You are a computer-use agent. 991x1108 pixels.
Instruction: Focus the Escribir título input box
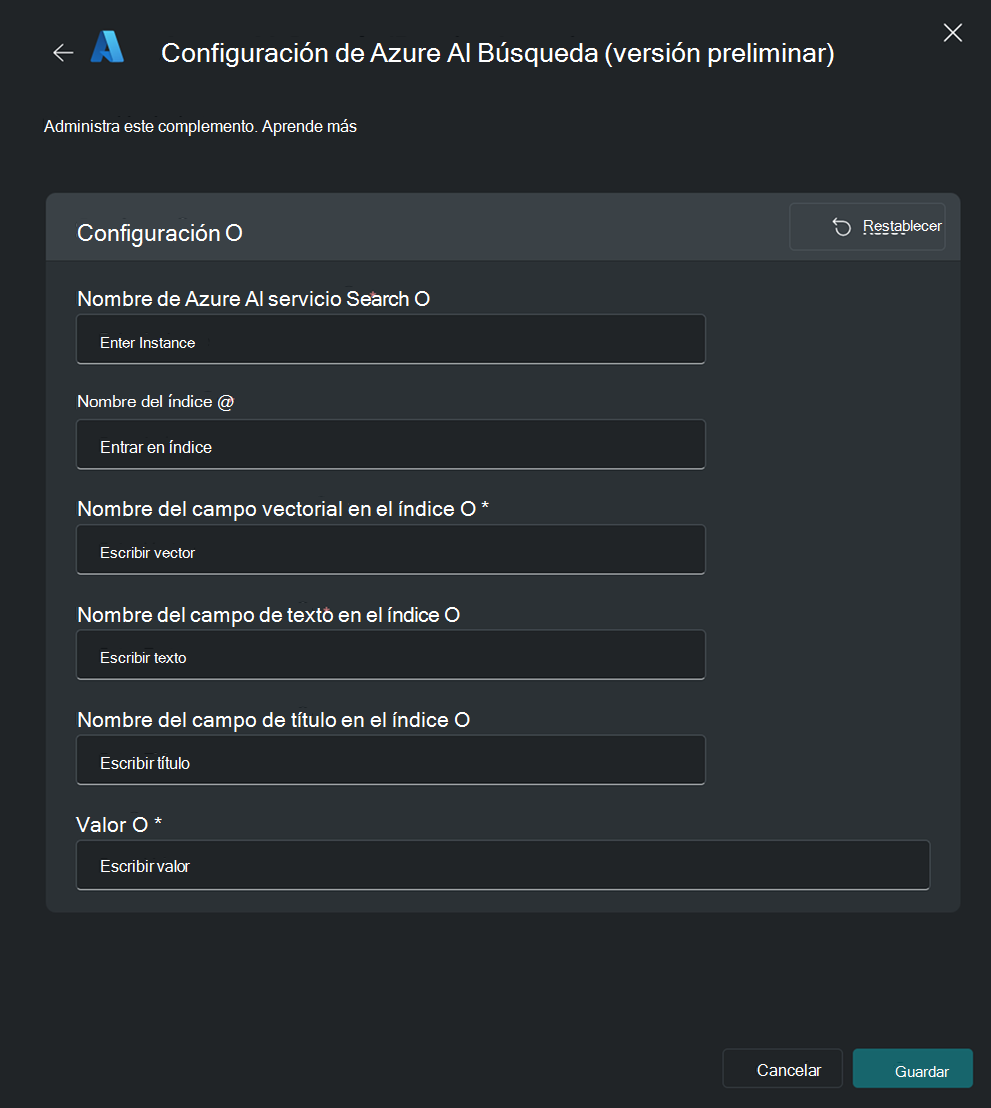391,761
